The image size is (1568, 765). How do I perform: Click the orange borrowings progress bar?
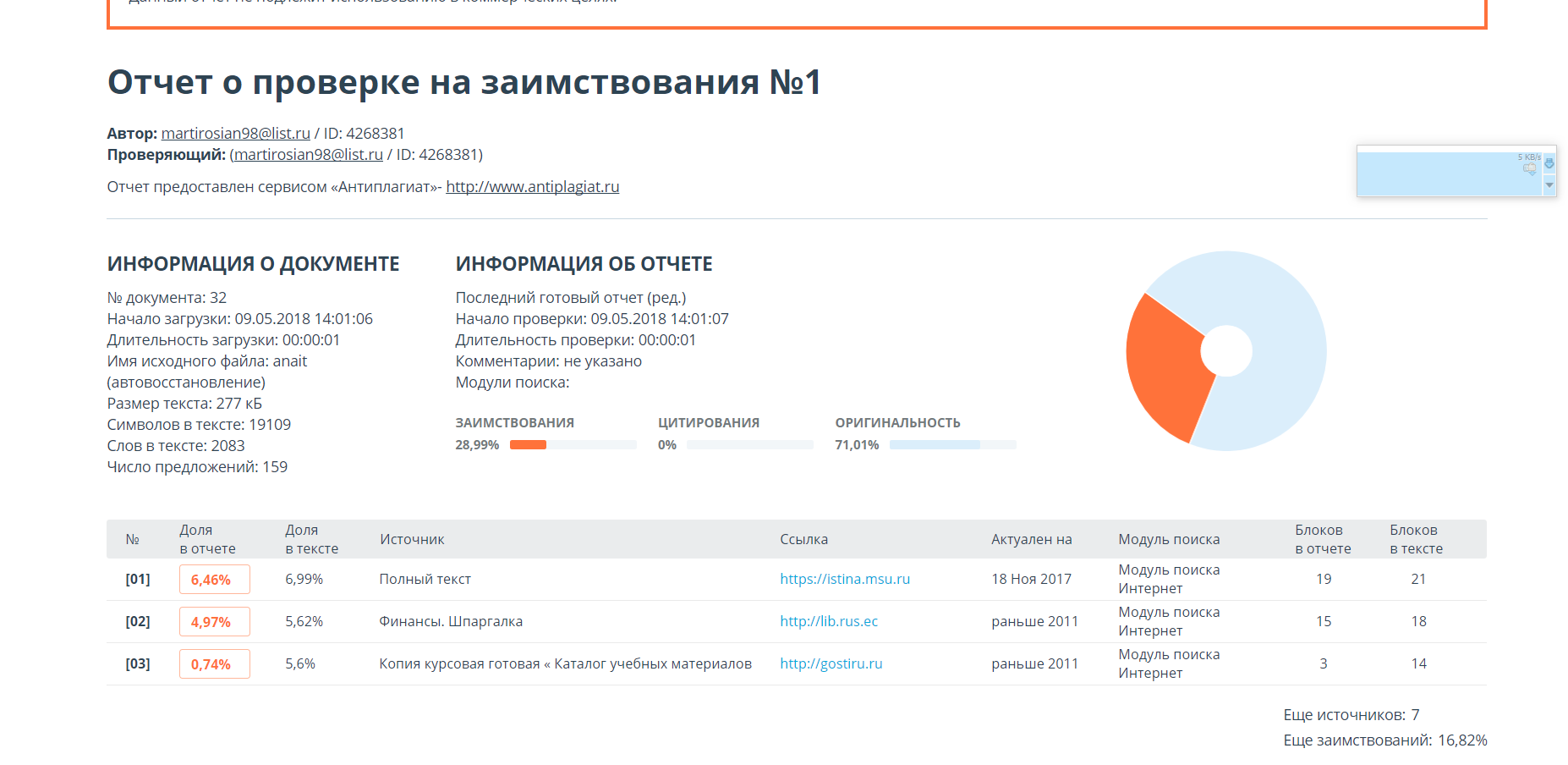[528, 445]
